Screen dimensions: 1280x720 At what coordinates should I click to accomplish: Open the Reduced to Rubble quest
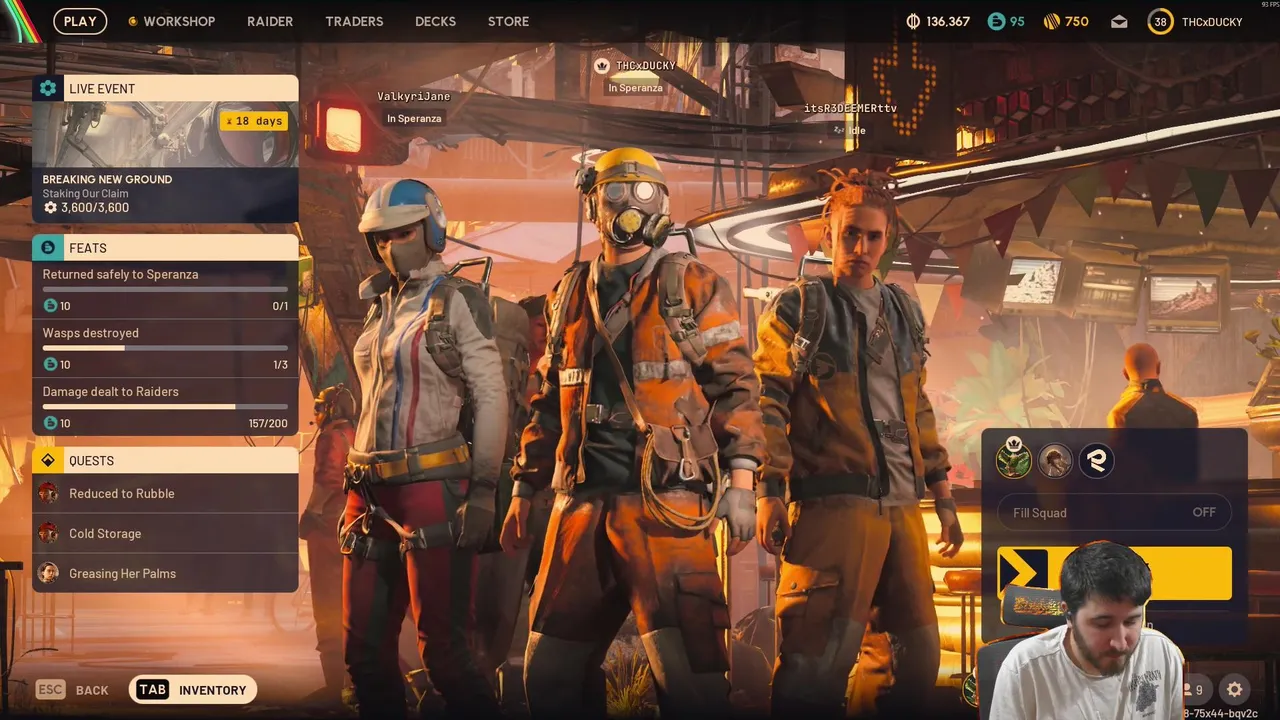[165, 493]
